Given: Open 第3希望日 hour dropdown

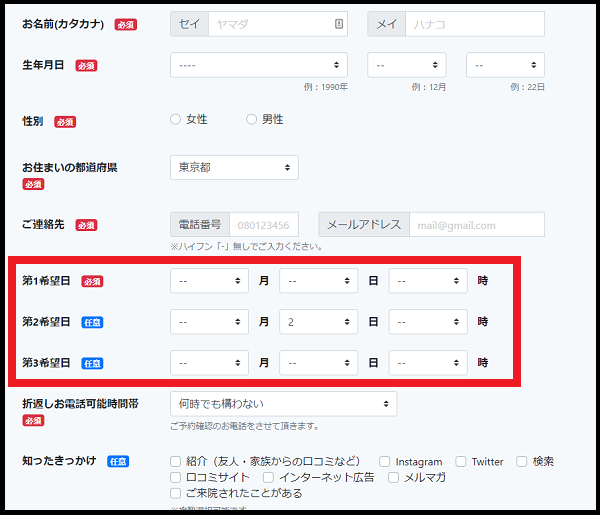Looking at the screenshot, I should click(x=428, y=363).
